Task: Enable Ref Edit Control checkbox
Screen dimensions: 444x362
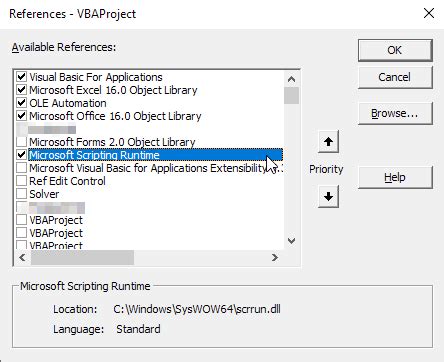Action: click(x=22, y=181)
